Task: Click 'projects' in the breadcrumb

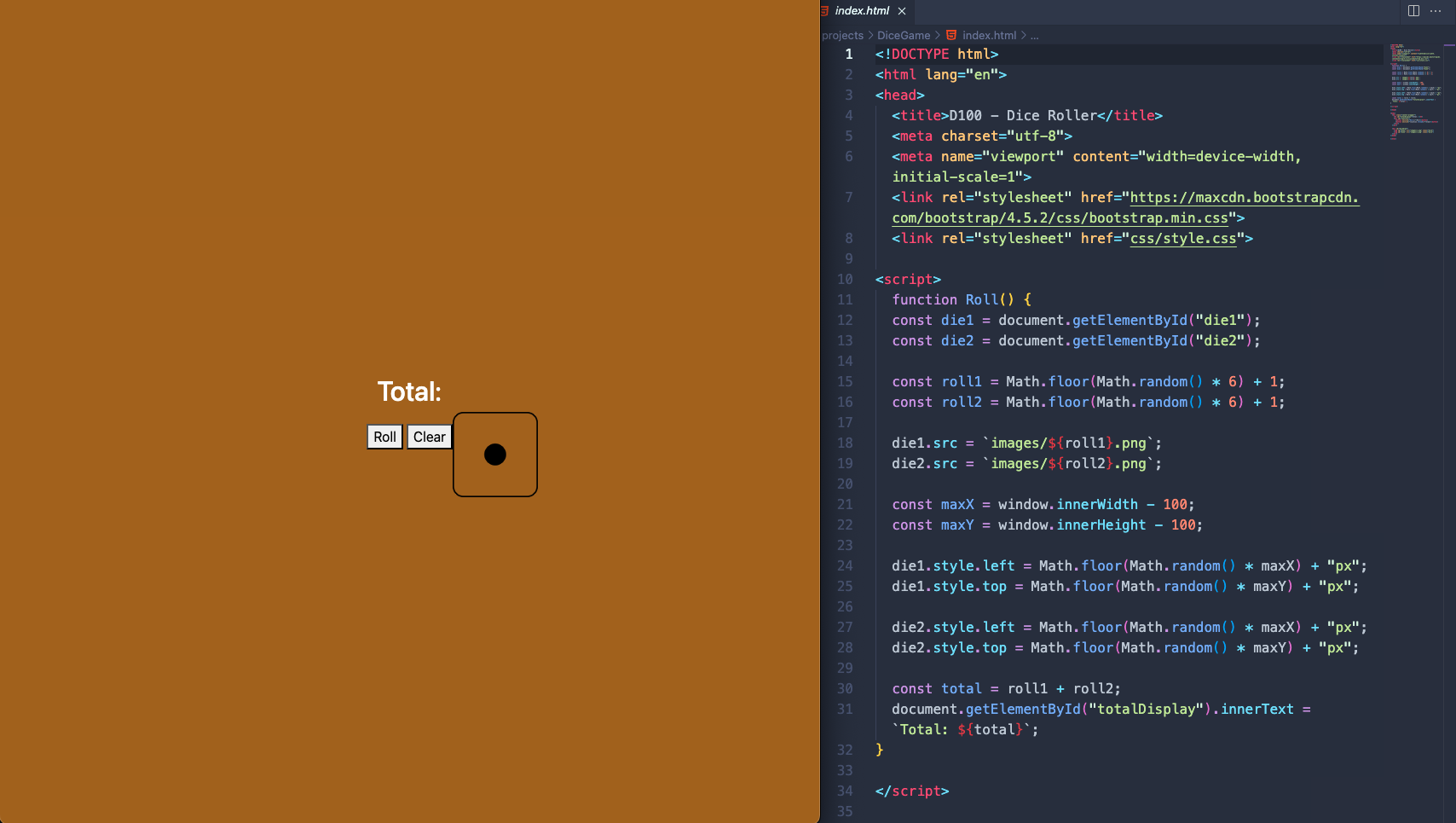Action: coord(842,35)
